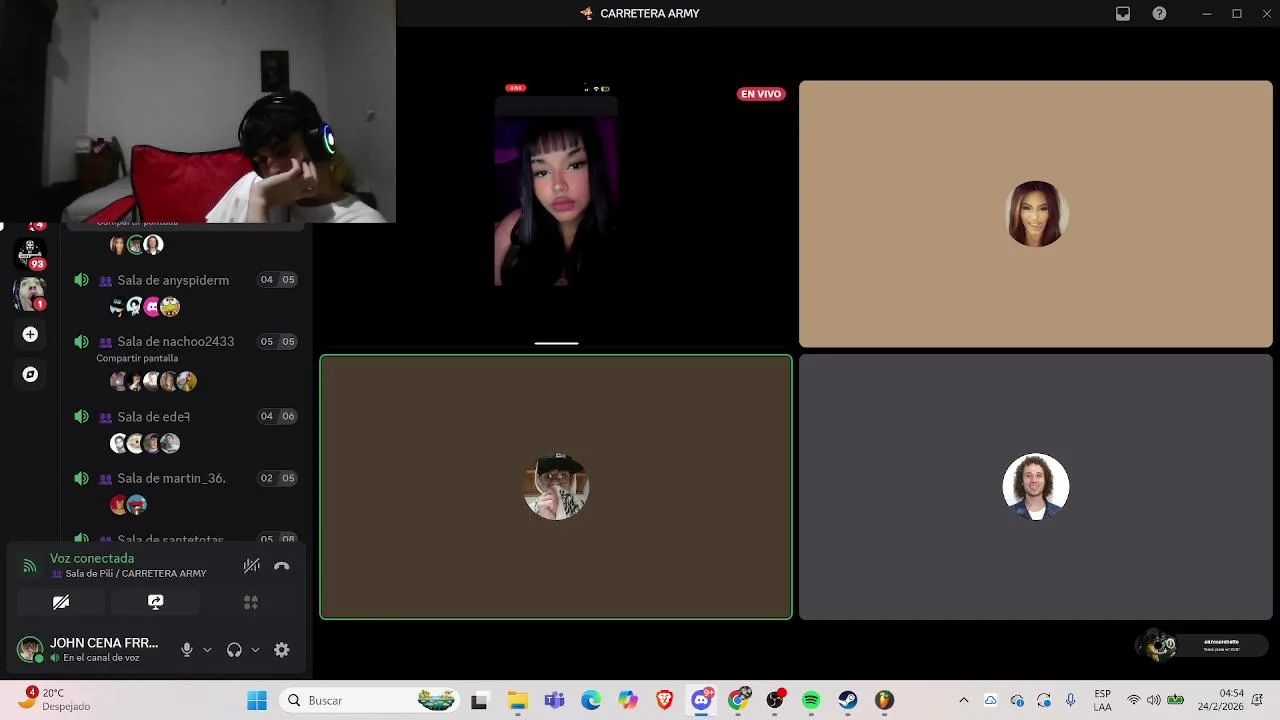
Task: Add a server with the plus icon
Action: pos(30,334)
